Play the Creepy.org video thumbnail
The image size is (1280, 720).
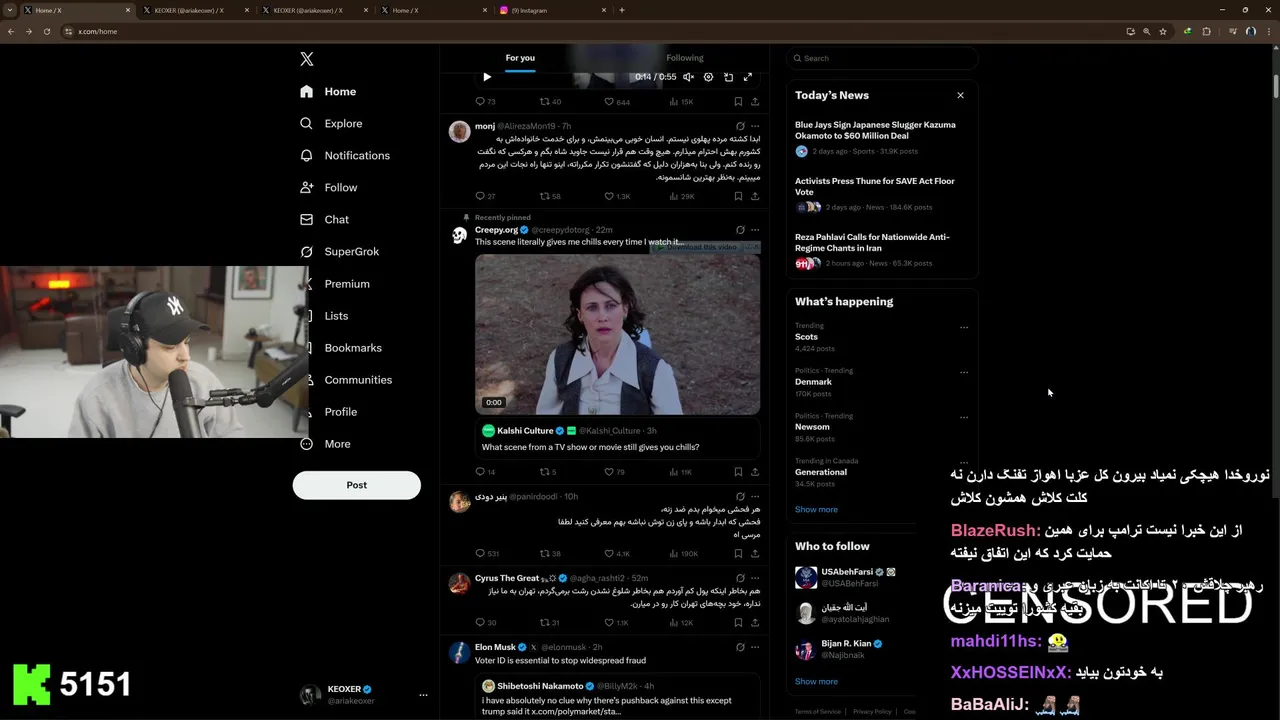pos(617,334)
